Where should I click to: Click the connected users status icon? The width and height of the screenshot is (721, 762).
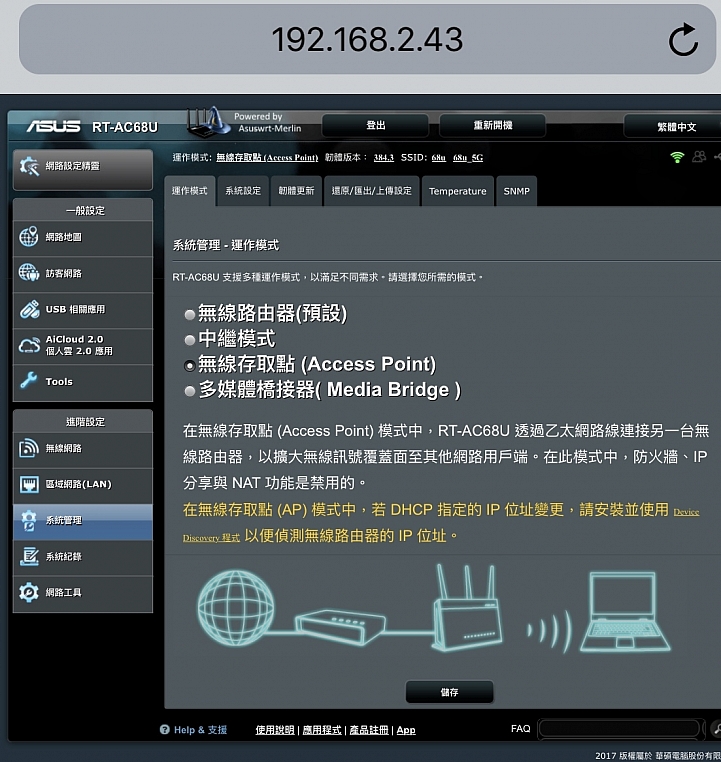point(699,156)
